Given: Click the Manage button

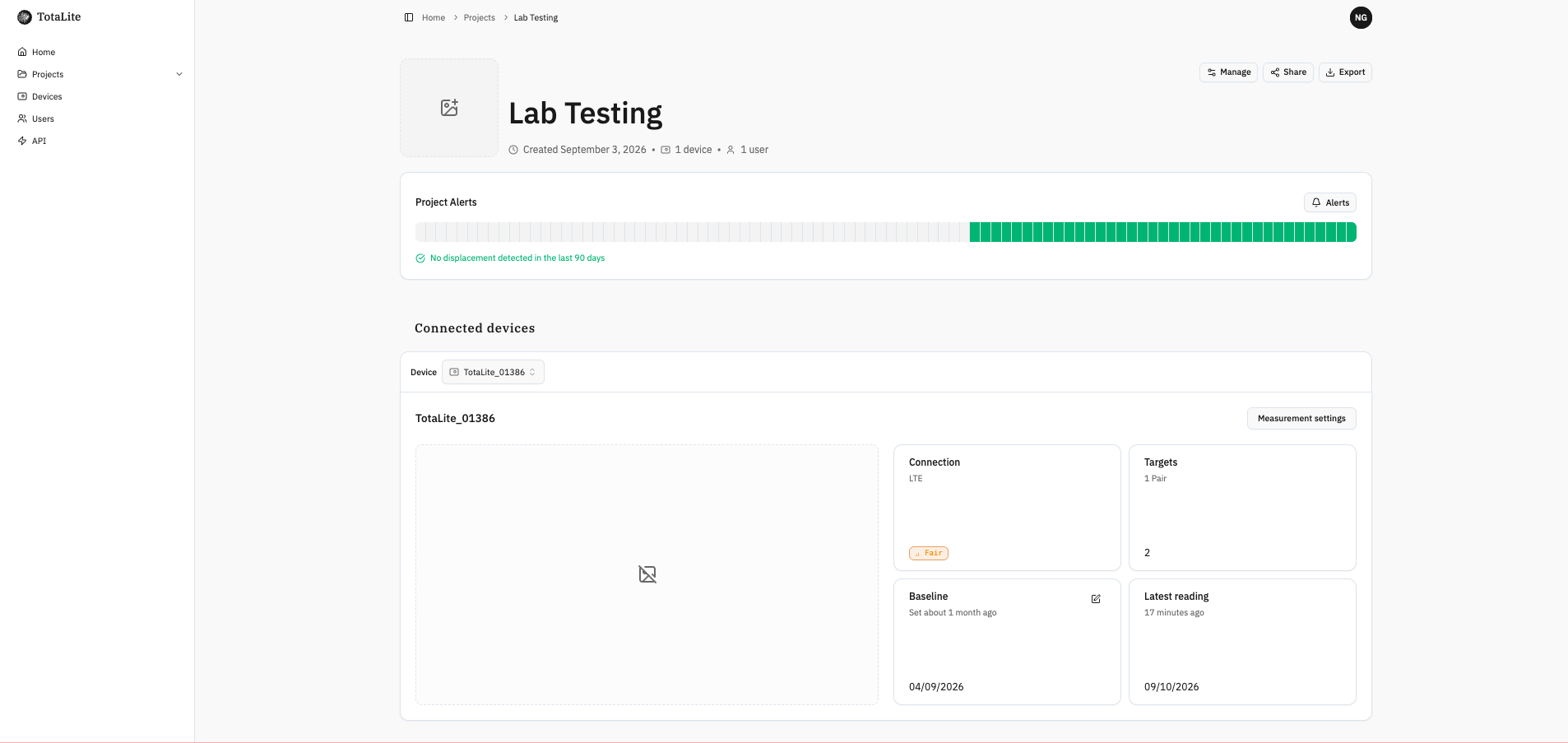Looking at the screenshot, I should point(1228,72).
